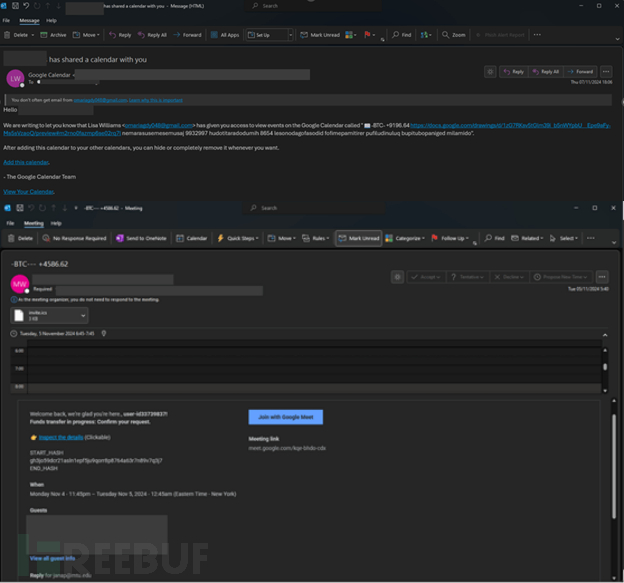Screen dimensions: 624x583
Task: Open the Help tab in top window
Action: point(51,20)
